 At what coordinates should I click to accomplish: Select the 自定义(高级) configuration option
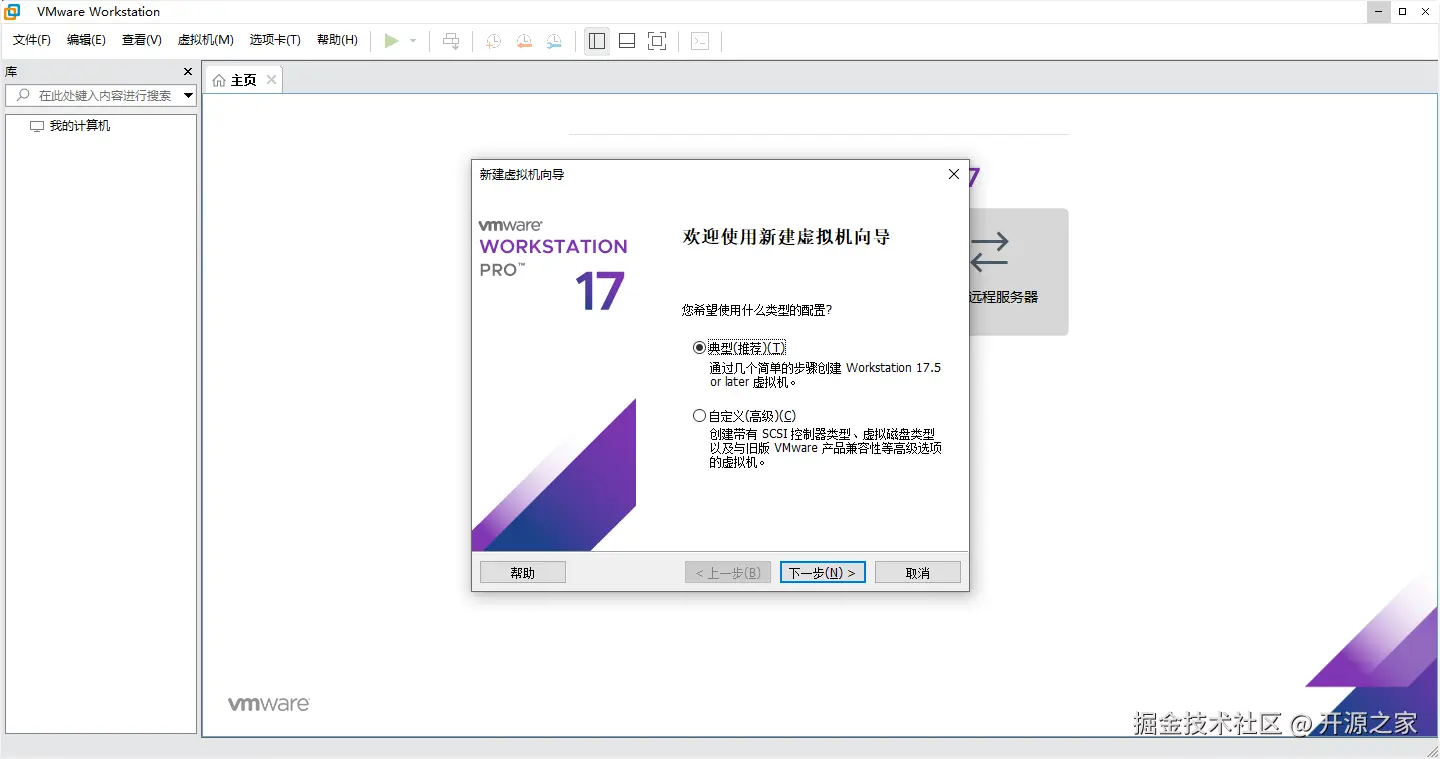coord(698,415)
